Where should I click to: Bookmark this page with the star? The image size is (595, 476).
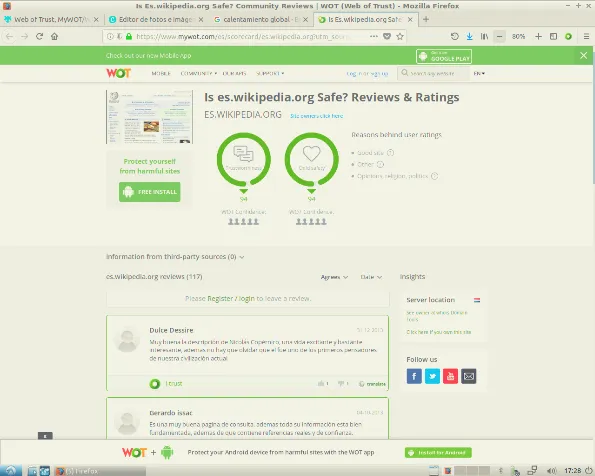coord(400,36)
